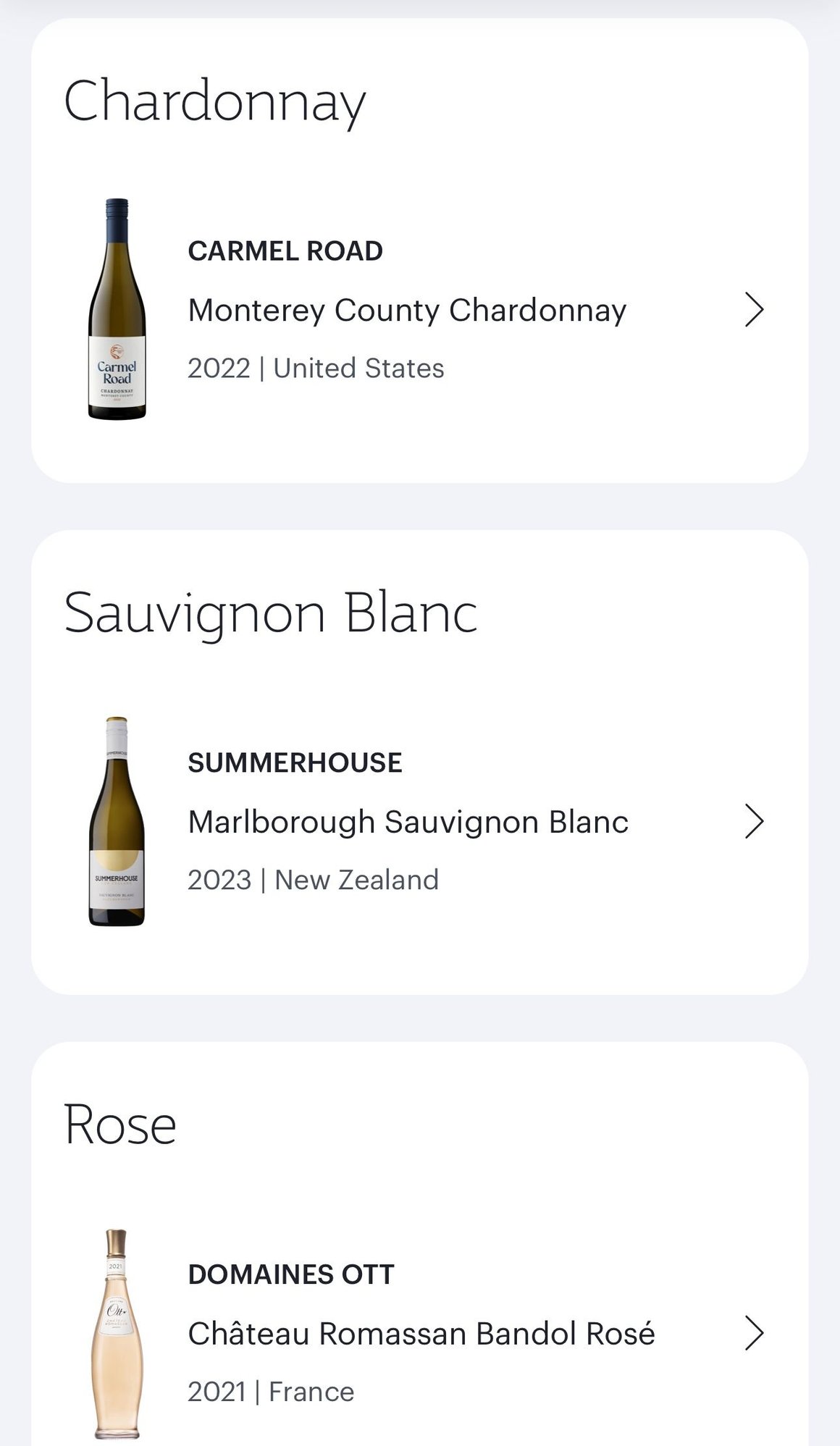The width and height of the screenshot is (840, 1446).
Task: Select the DOMAINES OTT brand name
Action: pos(291,1274)
